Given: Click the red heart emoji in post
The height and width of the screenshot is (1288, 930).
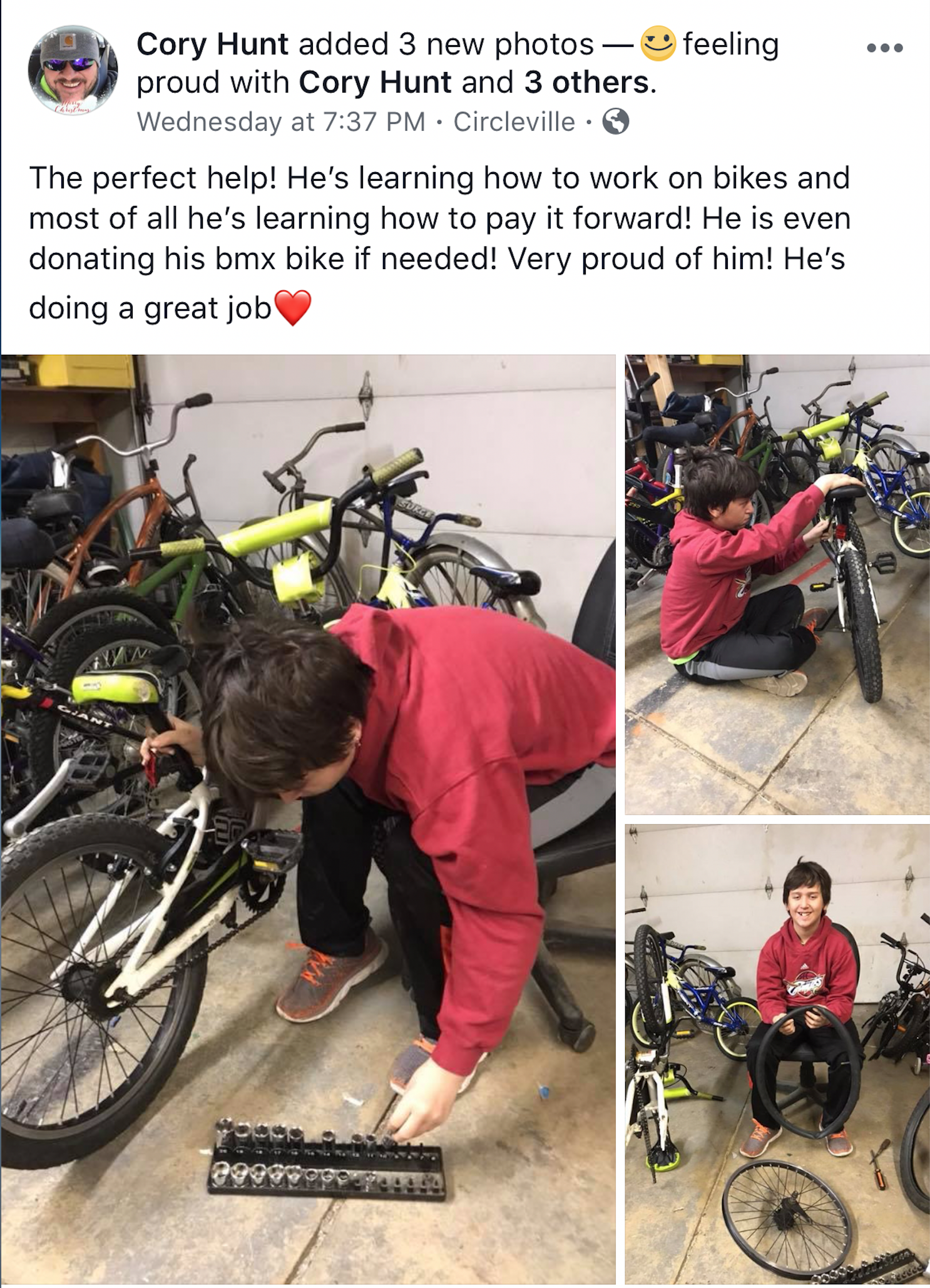Looking at the screenshot, I should pyautogui.click(x=292, y=308).
